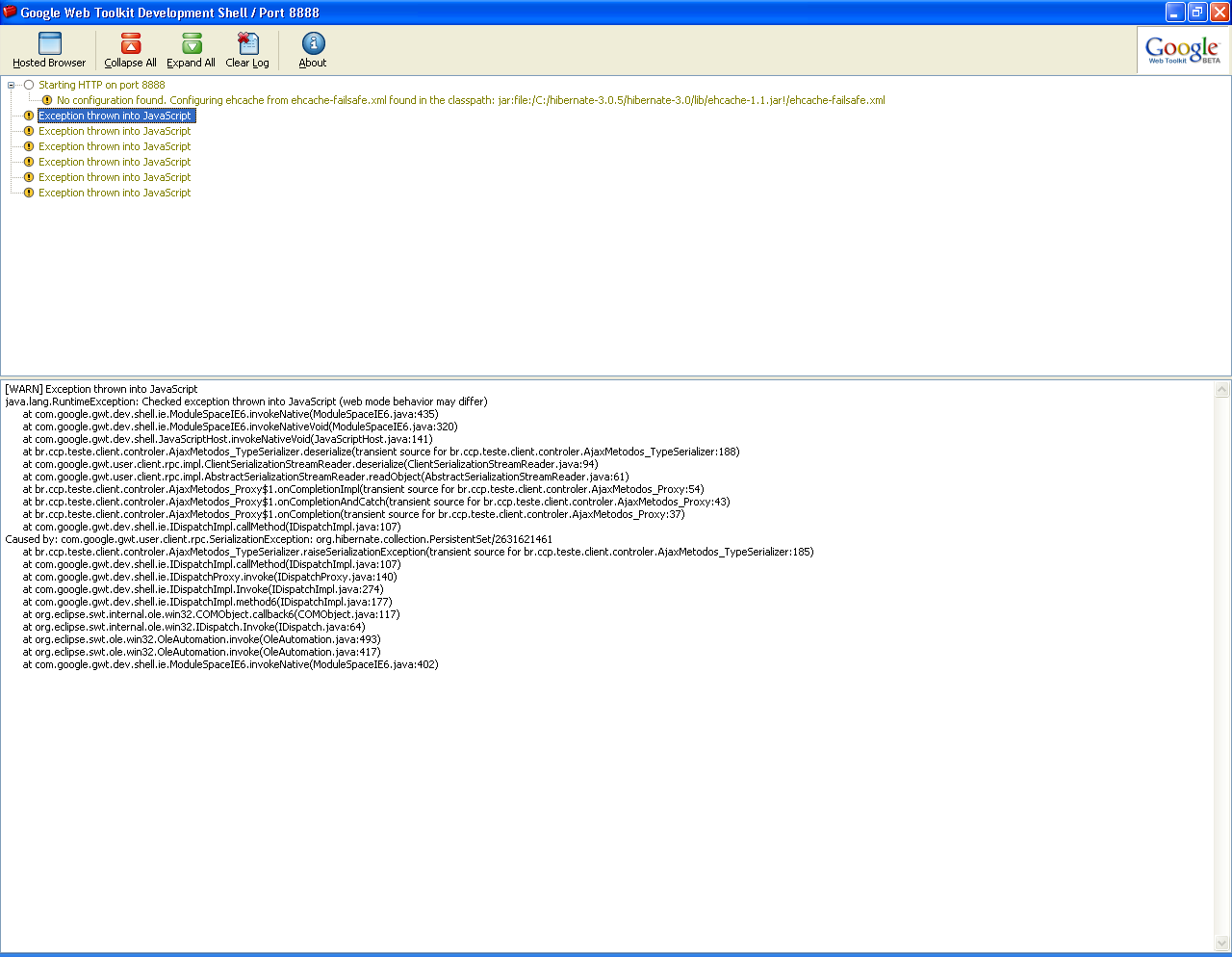Click stack line 'ClientSerializationStreamReader.java:94'

[311, 464]
